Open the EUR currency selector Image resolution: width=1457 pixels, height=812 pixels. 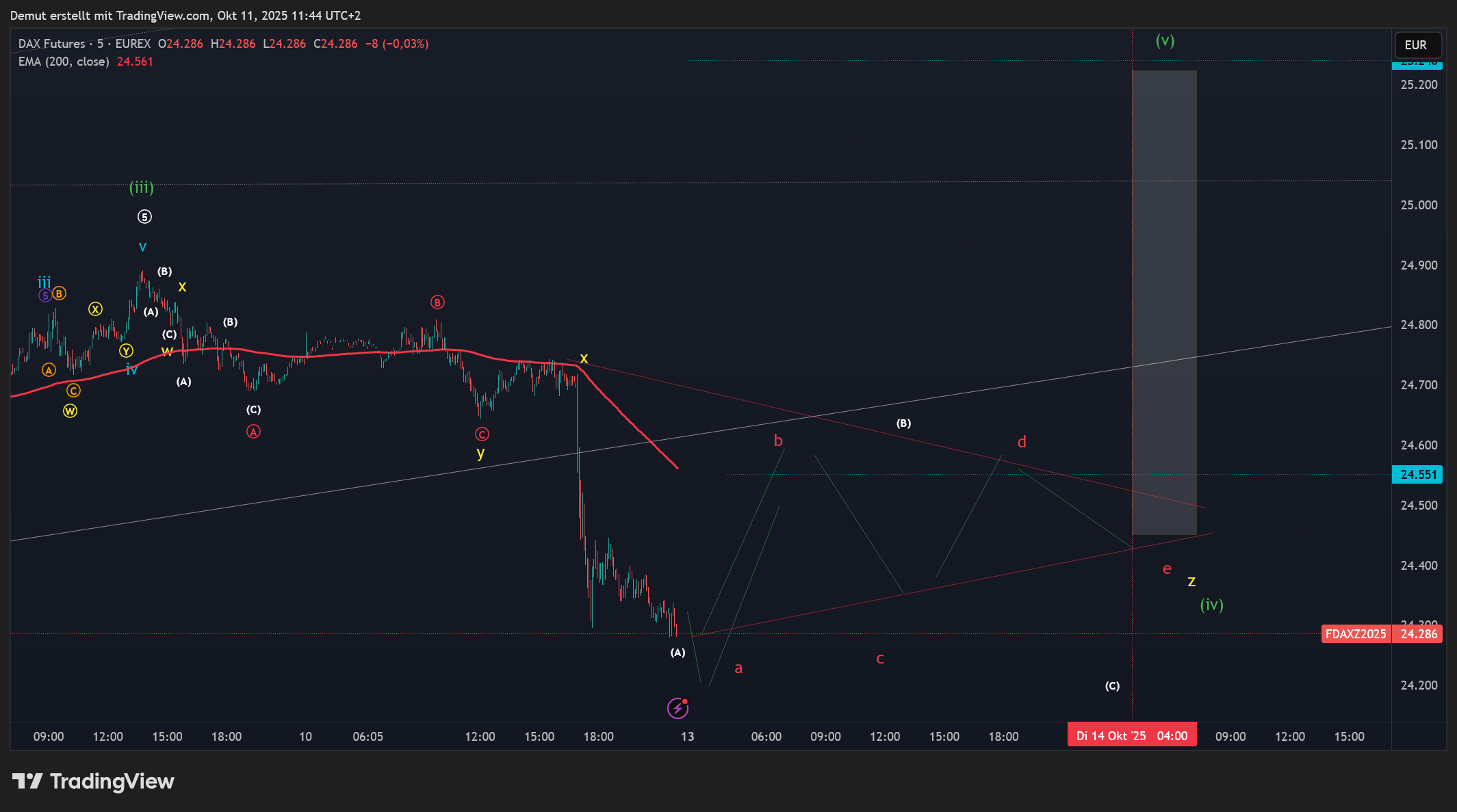point(1416,45)
